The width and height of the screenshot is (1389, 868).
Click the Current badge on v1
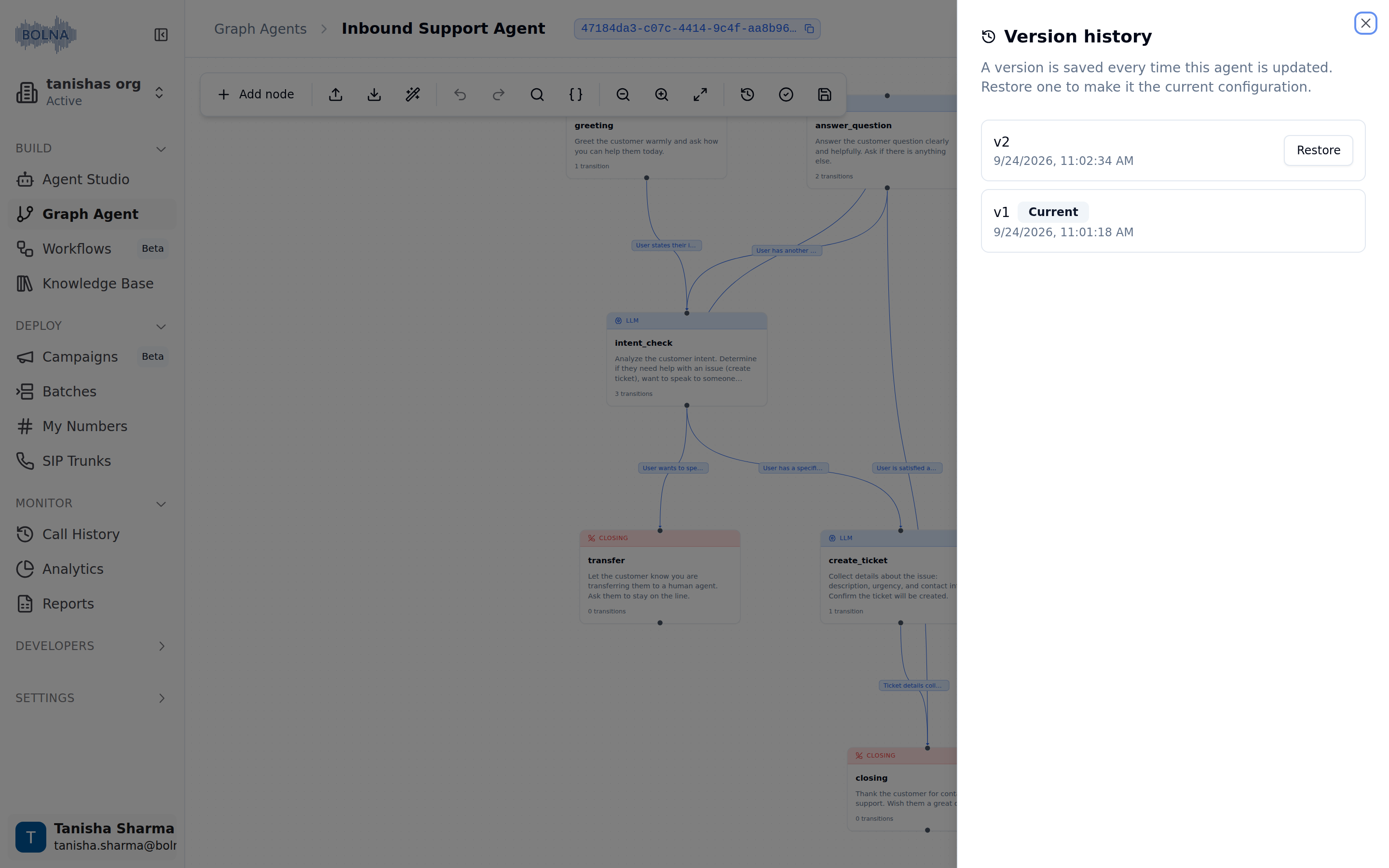point(1053,212)
